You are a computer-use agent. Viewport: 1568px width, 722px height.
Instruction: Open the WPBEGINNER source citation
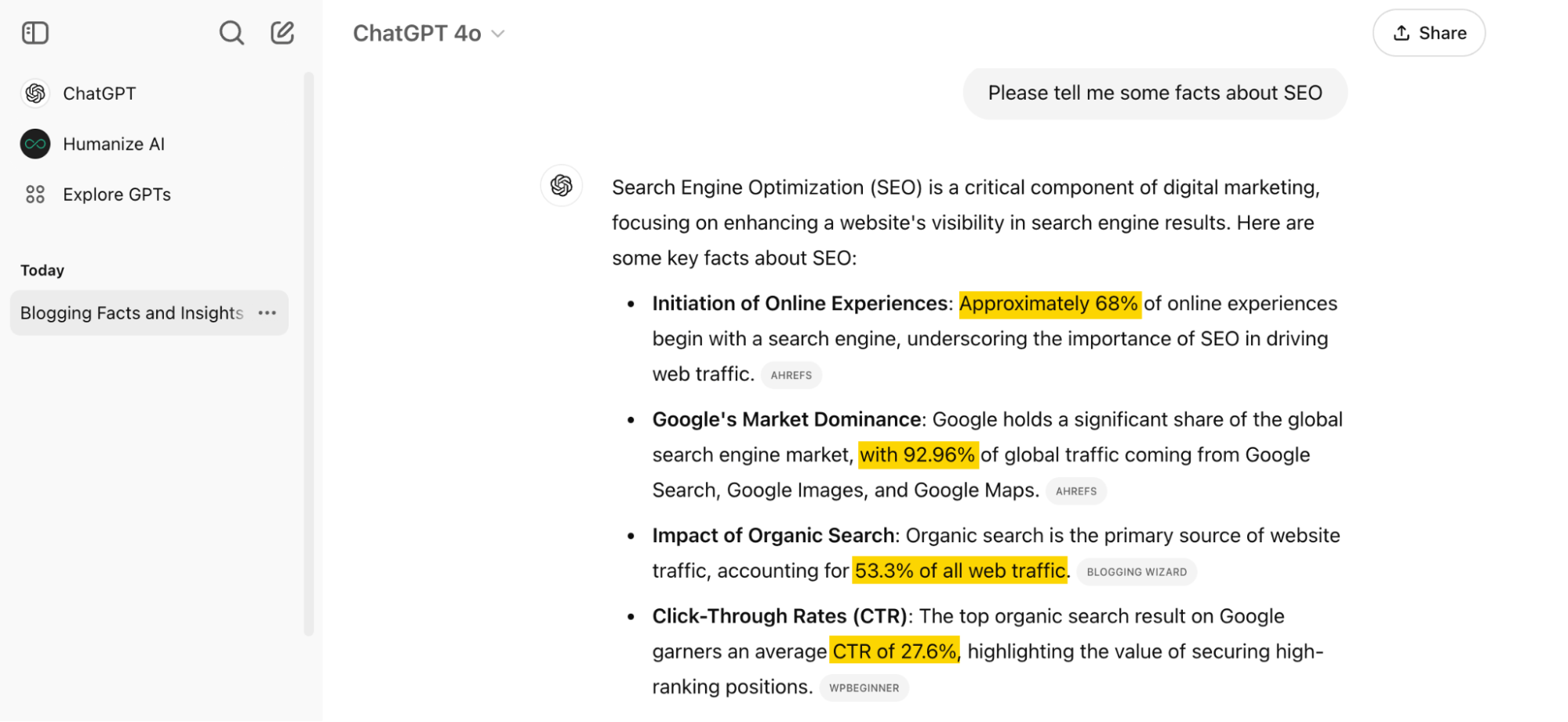[x=864, y=687]
